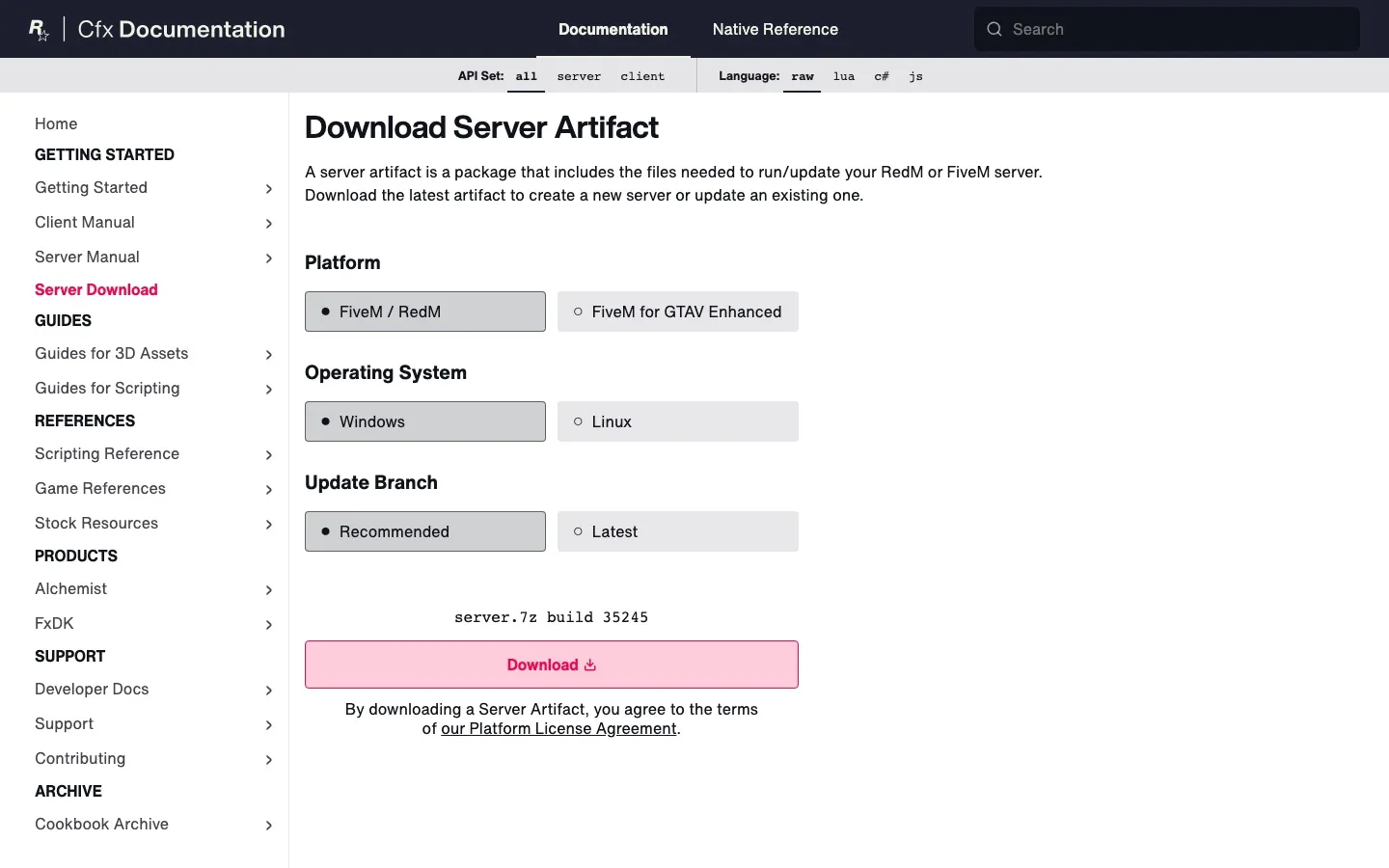Switch language to lua
Viewport: 1389px width, 868px height.
(x=844, y=76)
